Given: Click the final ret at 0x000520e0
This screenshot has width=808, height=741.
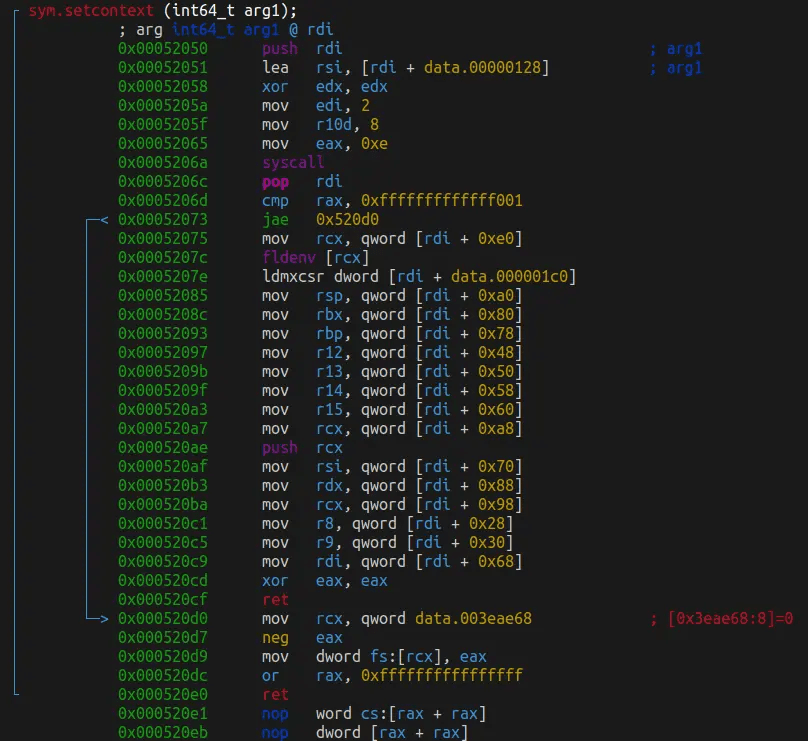Looking at the screenshot, I should (275, 695).
